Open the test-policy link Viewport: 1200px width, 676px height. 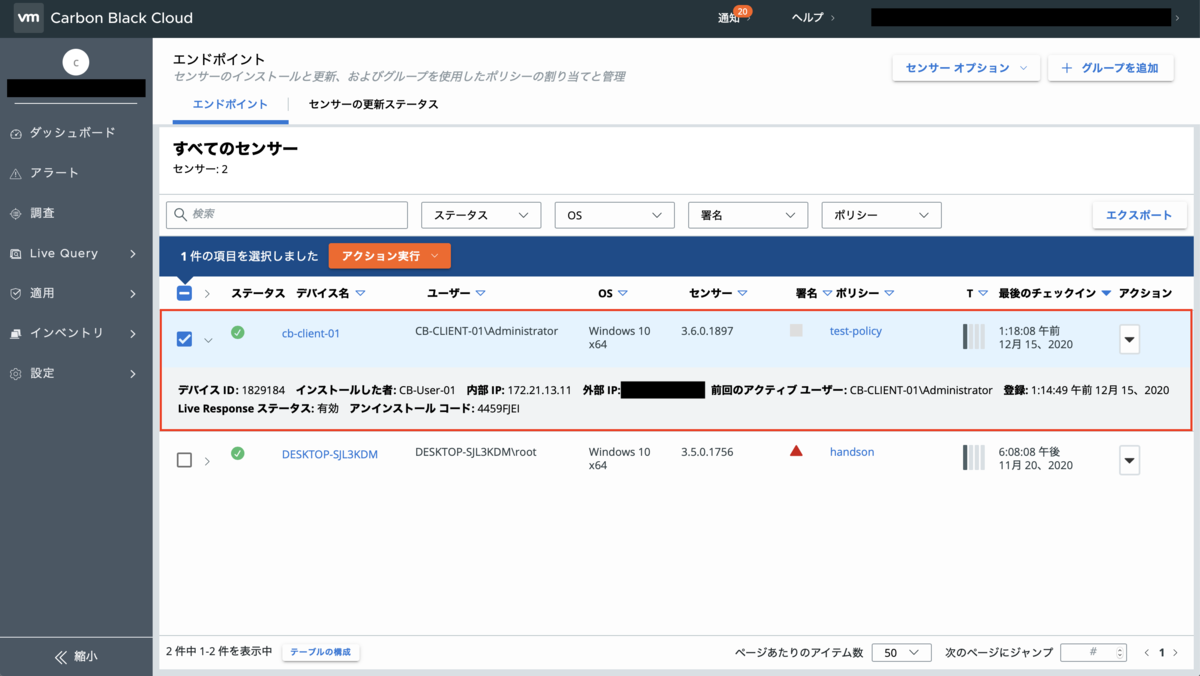856,331
